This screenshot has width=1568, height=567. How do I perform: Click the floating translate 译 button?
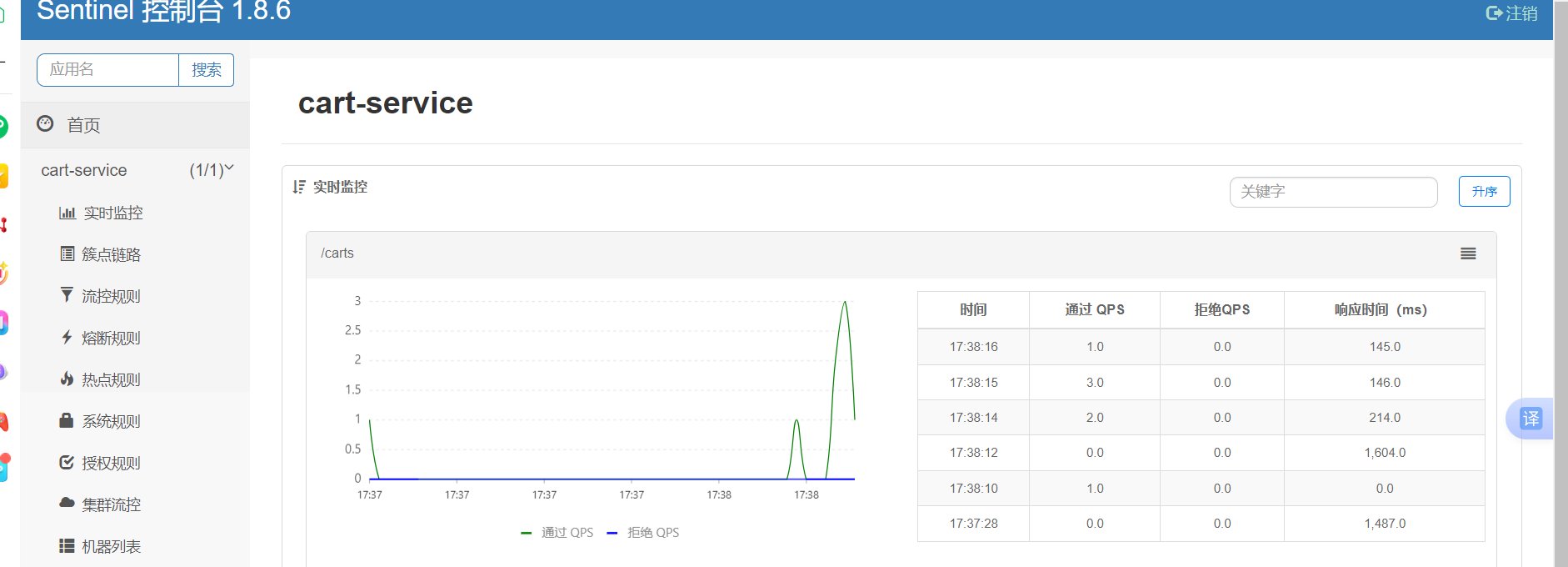(x=1531, y=419)
